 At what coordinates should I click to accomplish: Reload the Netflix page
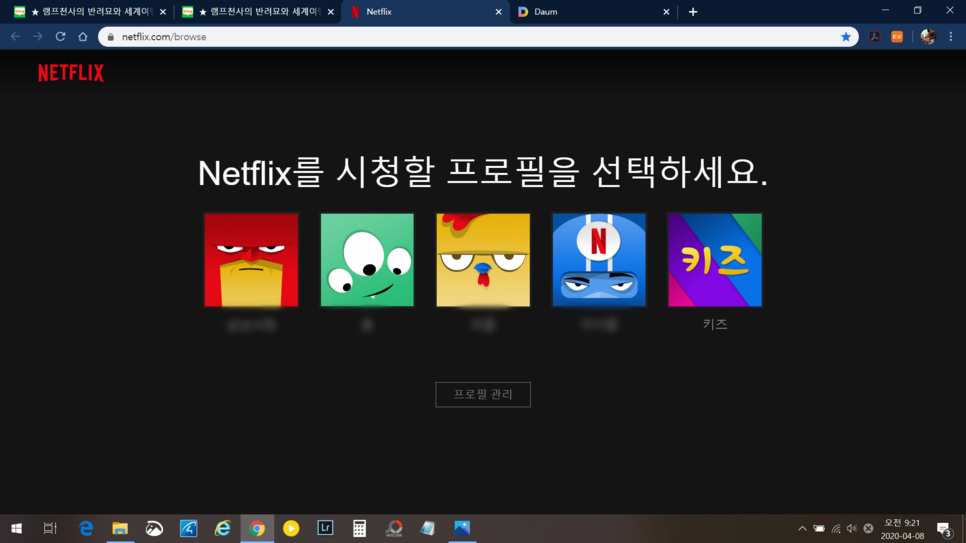[x=60, y=37]
